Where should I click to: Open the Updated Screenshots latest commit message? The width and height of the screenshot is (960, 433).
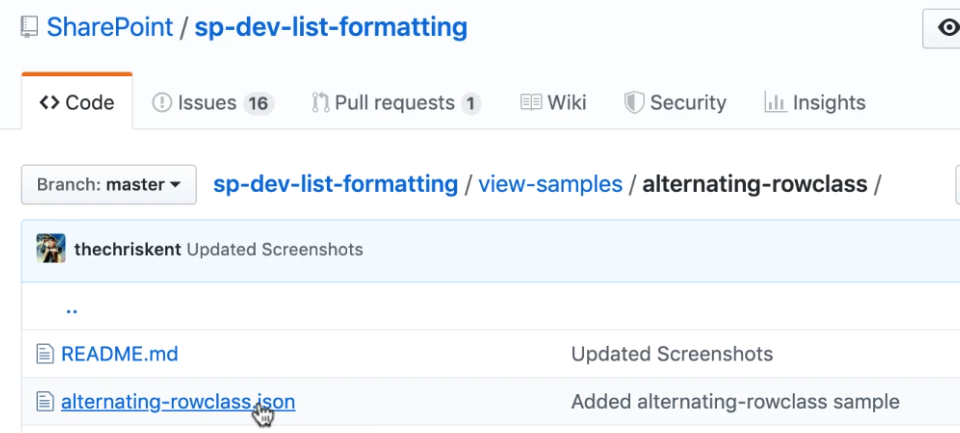click(x=275, y=249)
